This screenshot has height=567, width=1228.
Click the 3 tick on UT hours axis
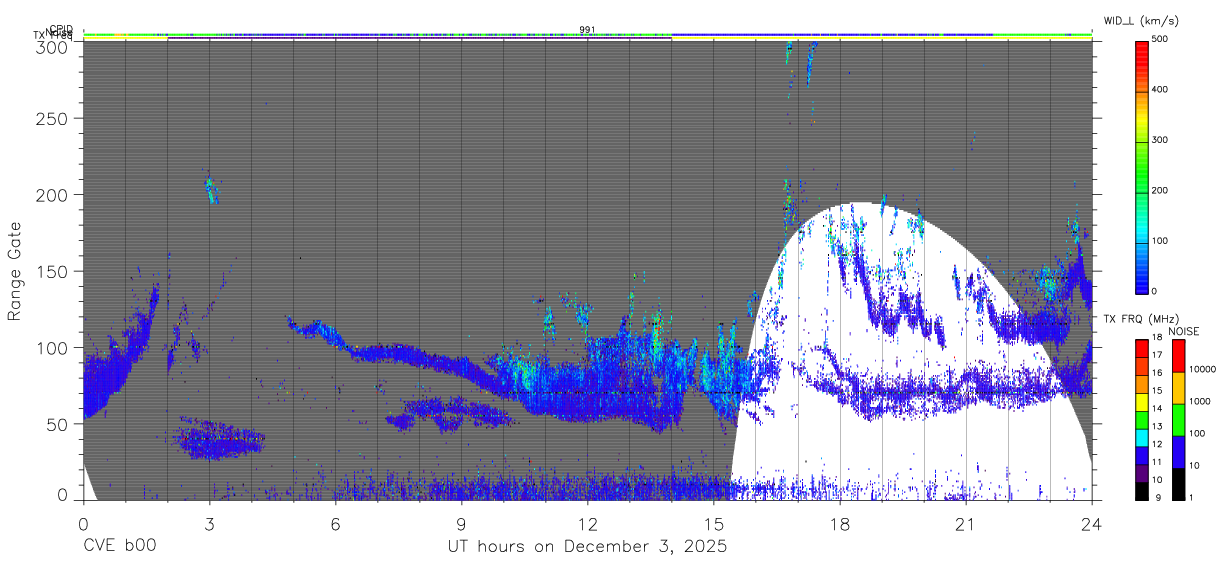(209, 523)
